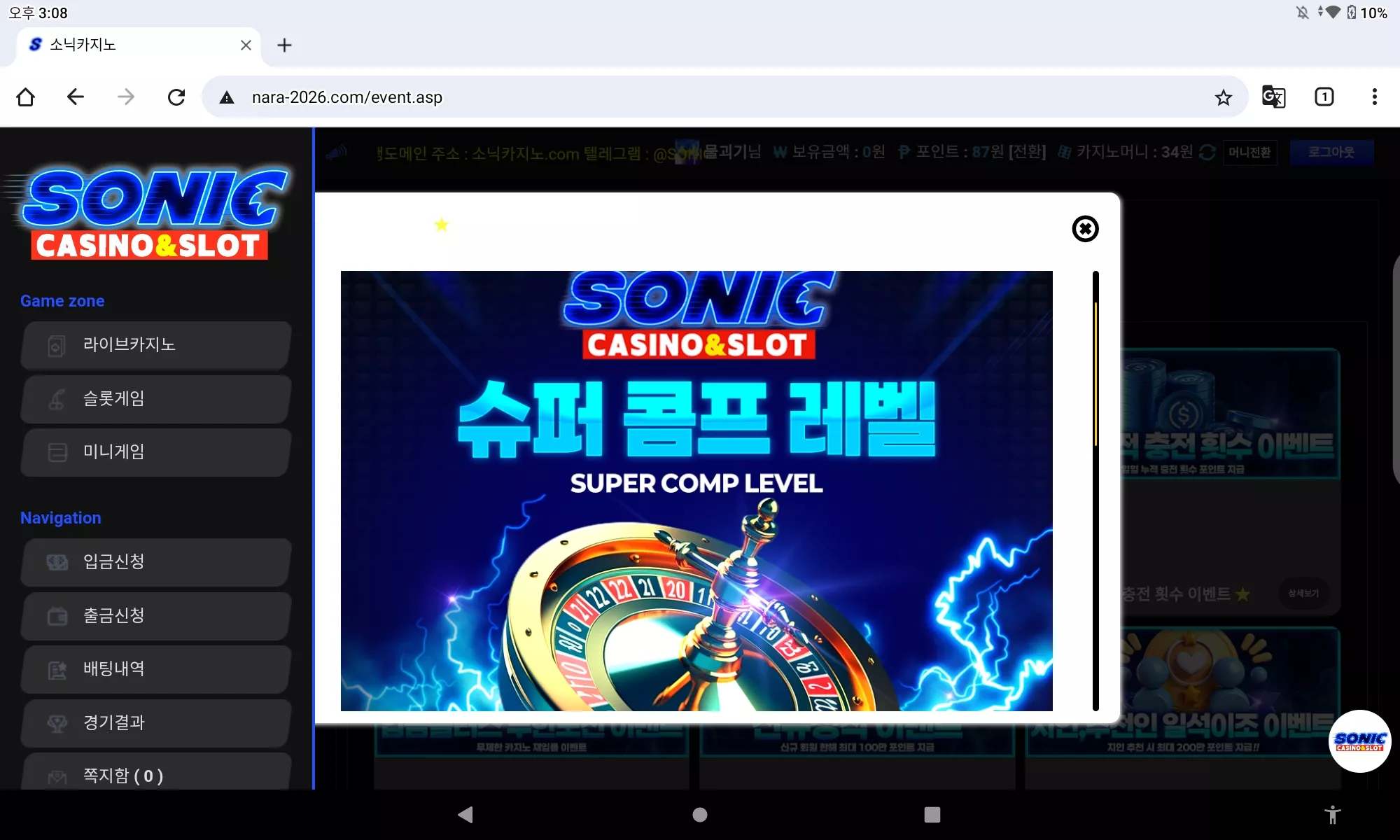Viewport: 1400px width, 840px height.
Task: Reload the page with the refresh icon
Action: 176,97
